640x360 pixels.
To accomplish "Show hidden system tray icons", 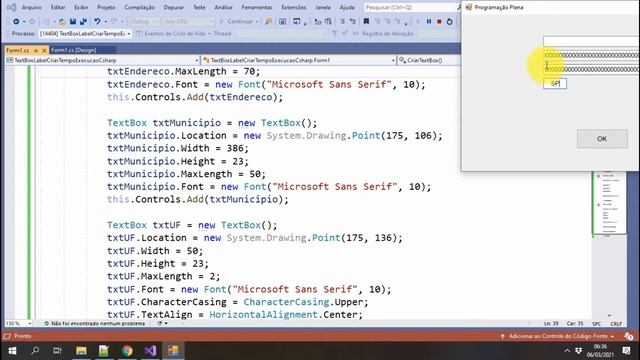I will click(x=567, y=351).
